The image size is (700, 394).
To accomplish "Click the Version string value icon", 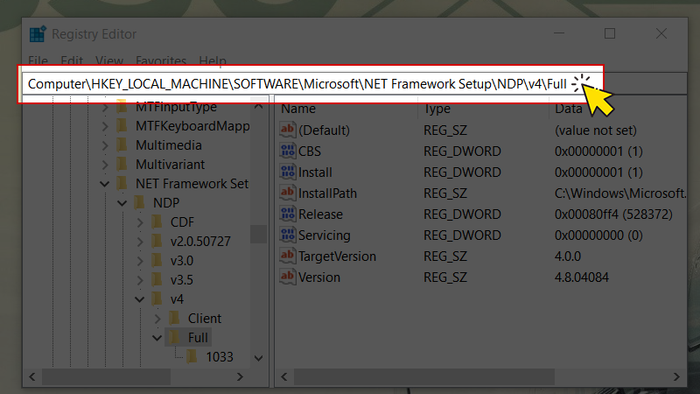I will pos(288,277).
